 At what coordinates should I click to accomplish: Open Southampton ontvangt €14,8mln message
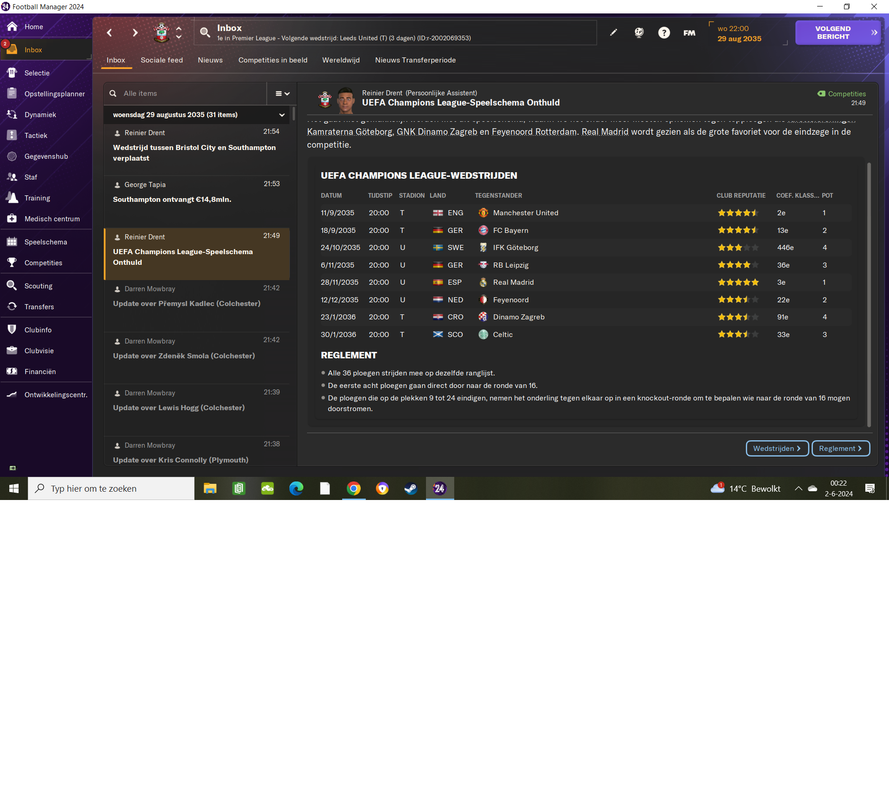click(197, 201)
